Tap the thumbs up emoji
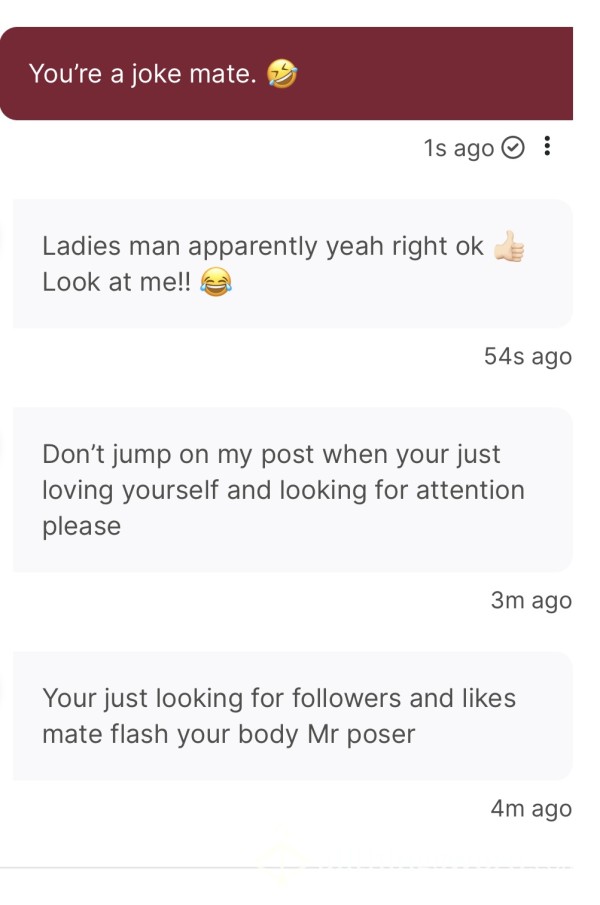The height and width of the screenshot is (905, 600). click(x=509, y=246)
